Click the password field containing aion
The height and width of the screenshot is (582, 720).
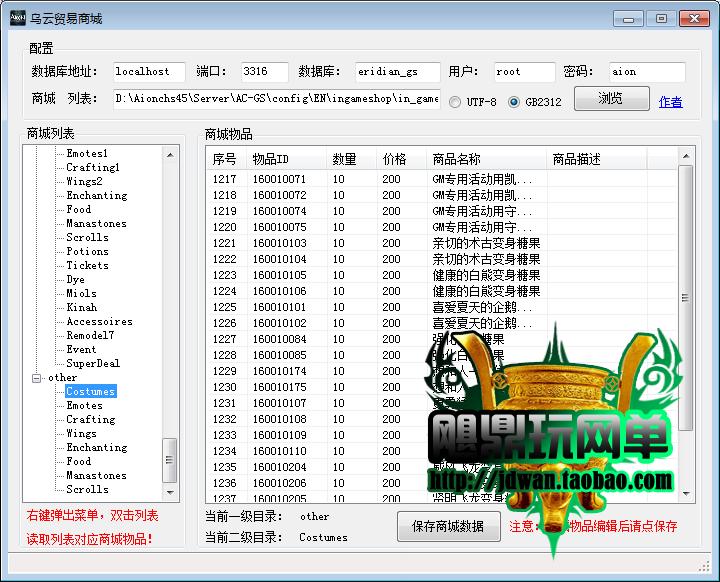(x=646, y=72)
